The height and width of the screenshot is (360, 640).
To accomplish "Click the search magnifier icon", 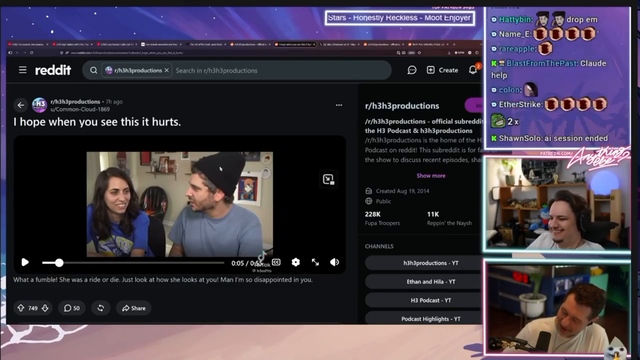I will pyautogui.click(x=93, y=70).
